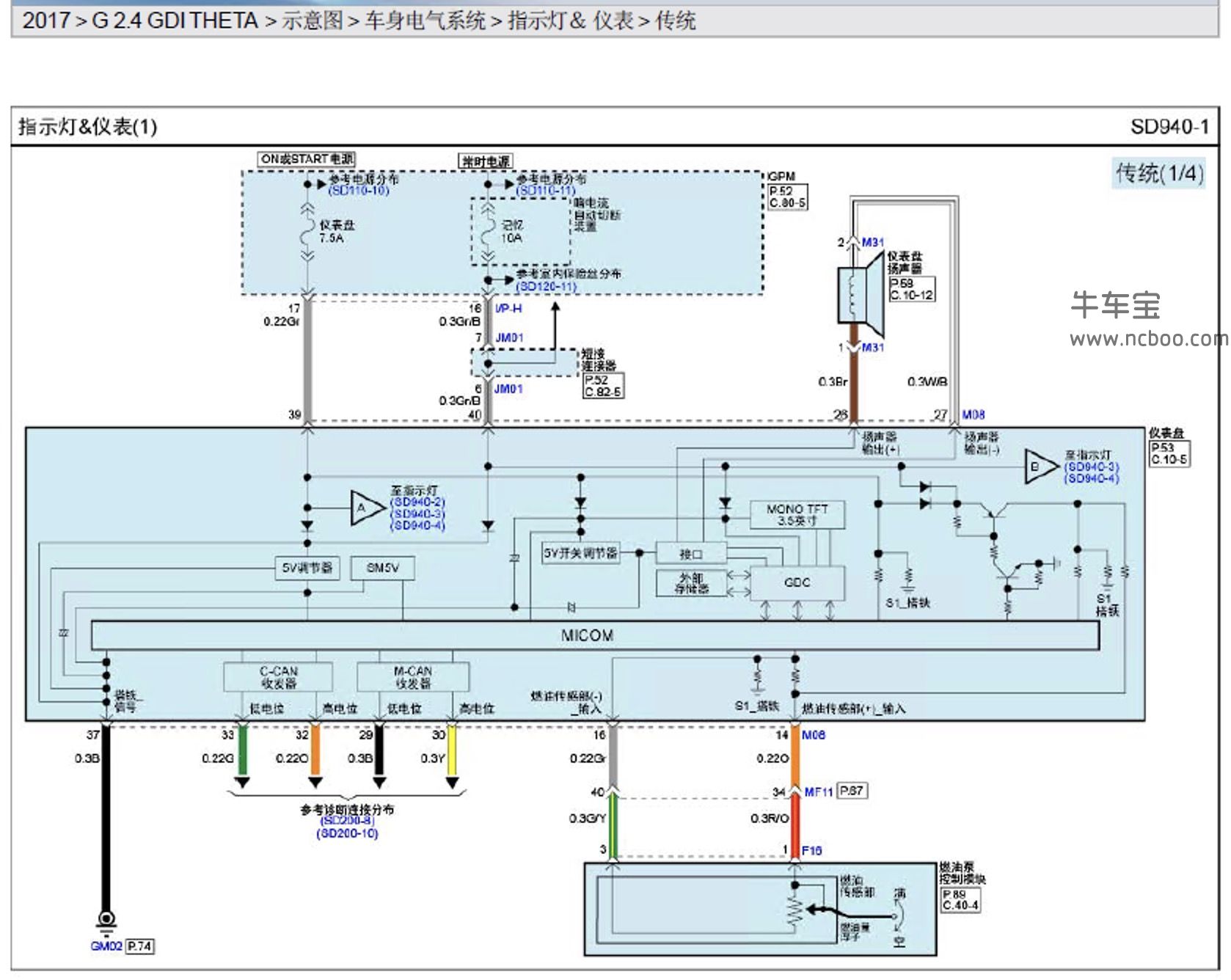Click the MONO TFT 3.5英寸 block
Screen dimensions: 1231x980
797,514
